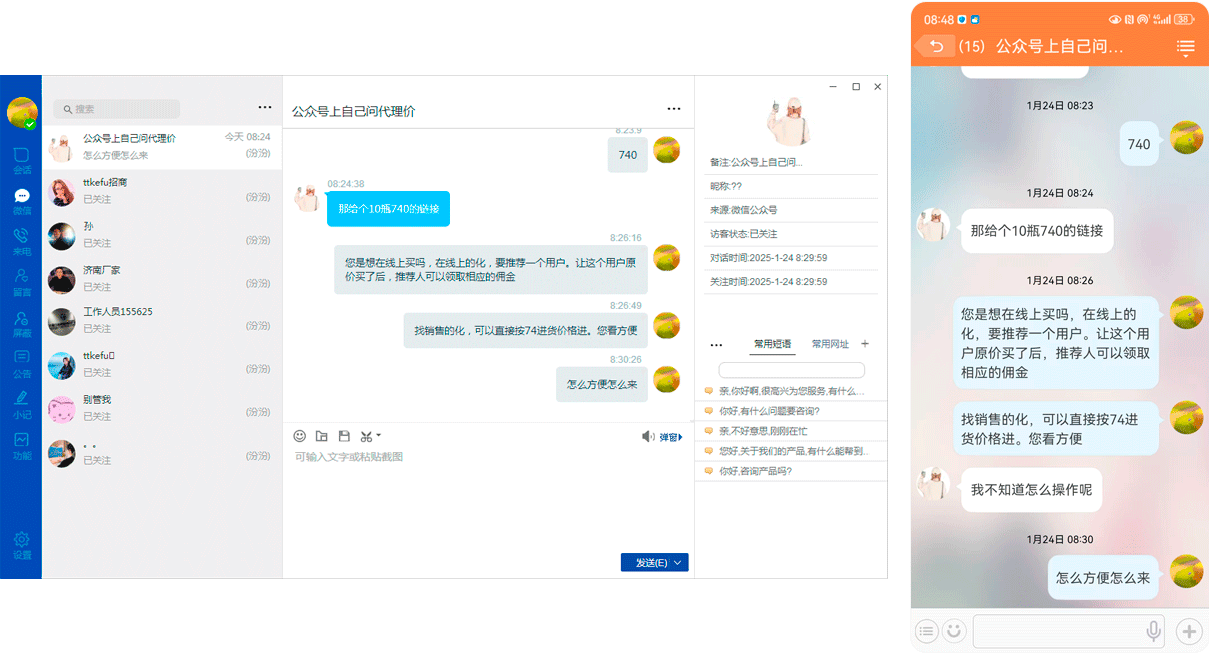Open the 屏蔽 blocked users section
Screen dimensions: 1209x658
coord(21,323)
